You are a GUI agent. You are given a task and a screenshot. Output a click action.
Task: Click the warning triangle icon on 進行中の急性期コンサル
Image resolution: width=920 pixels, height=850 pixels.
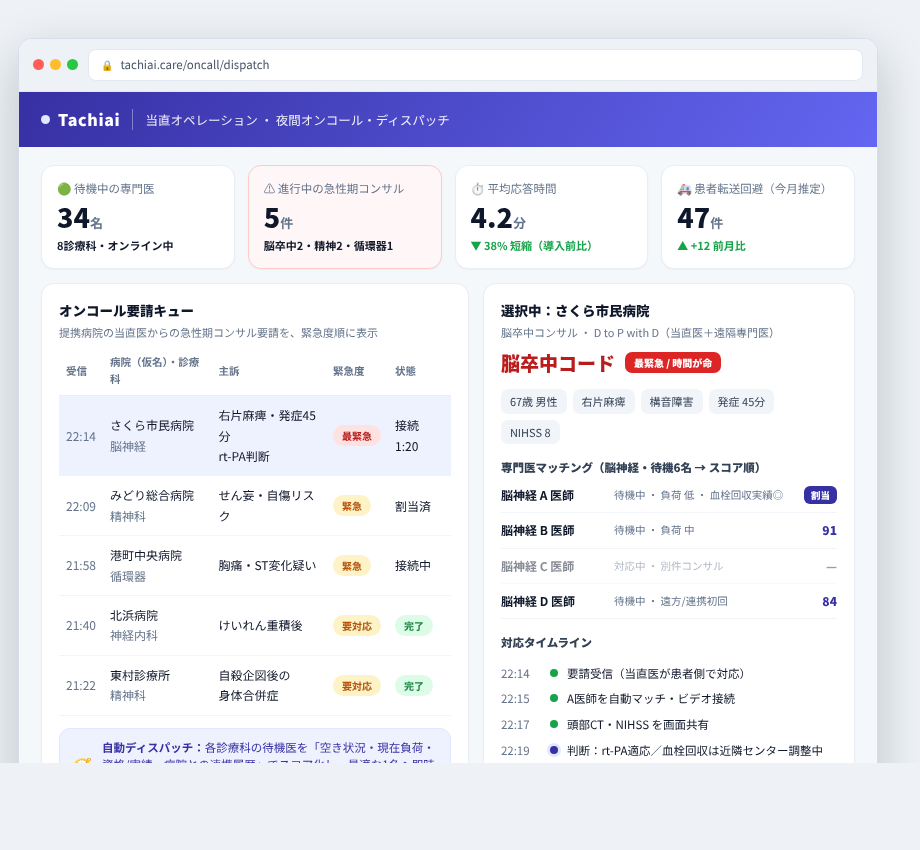(269, 189)
